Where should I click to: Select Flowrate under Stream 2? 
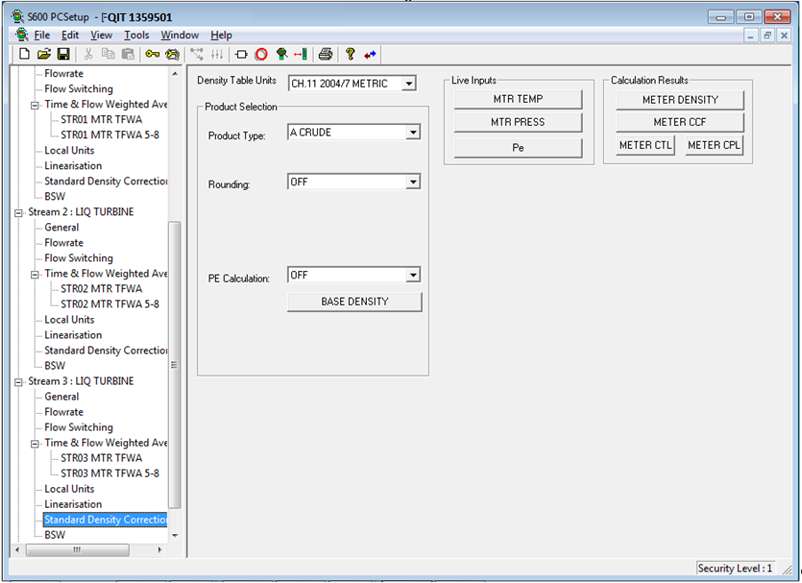point(64,243)
